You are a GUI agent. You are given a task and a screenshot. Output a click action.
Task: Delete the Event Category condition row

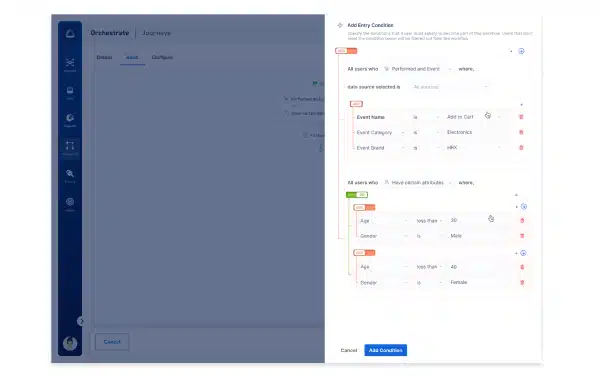(521, 132)
